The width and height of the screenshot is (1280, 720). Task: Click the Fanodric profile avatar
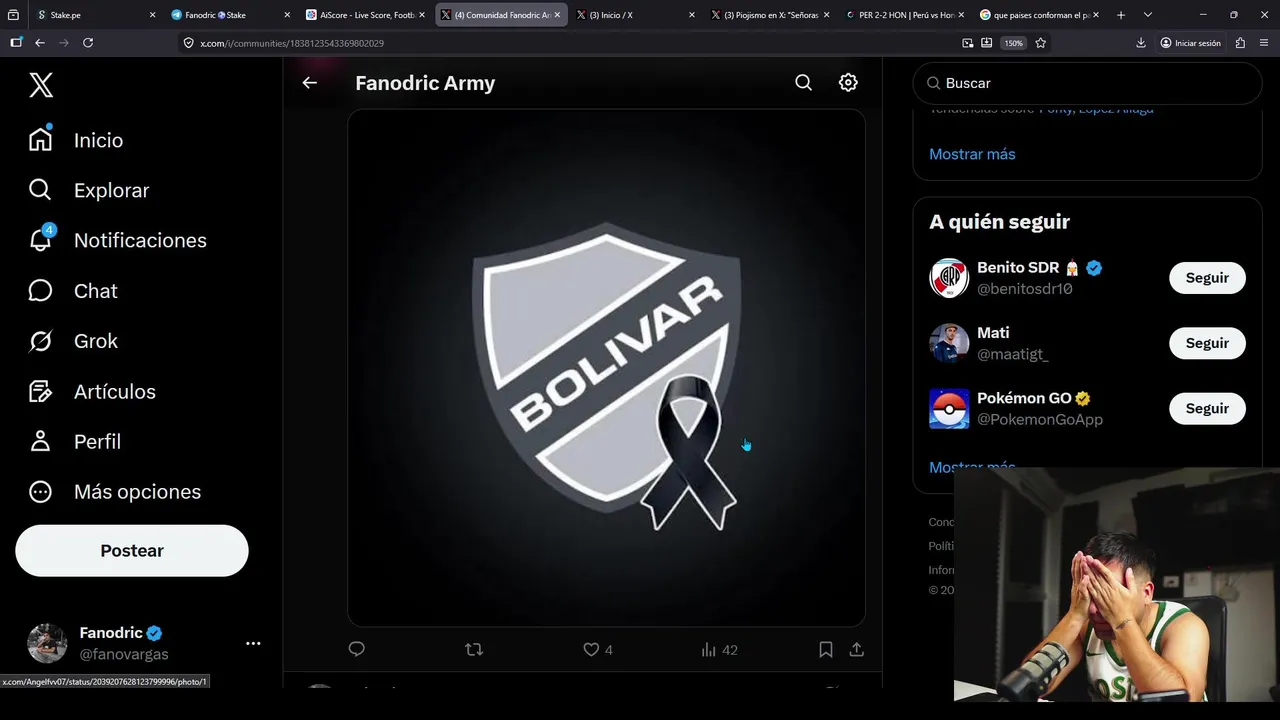pos(47,644)
